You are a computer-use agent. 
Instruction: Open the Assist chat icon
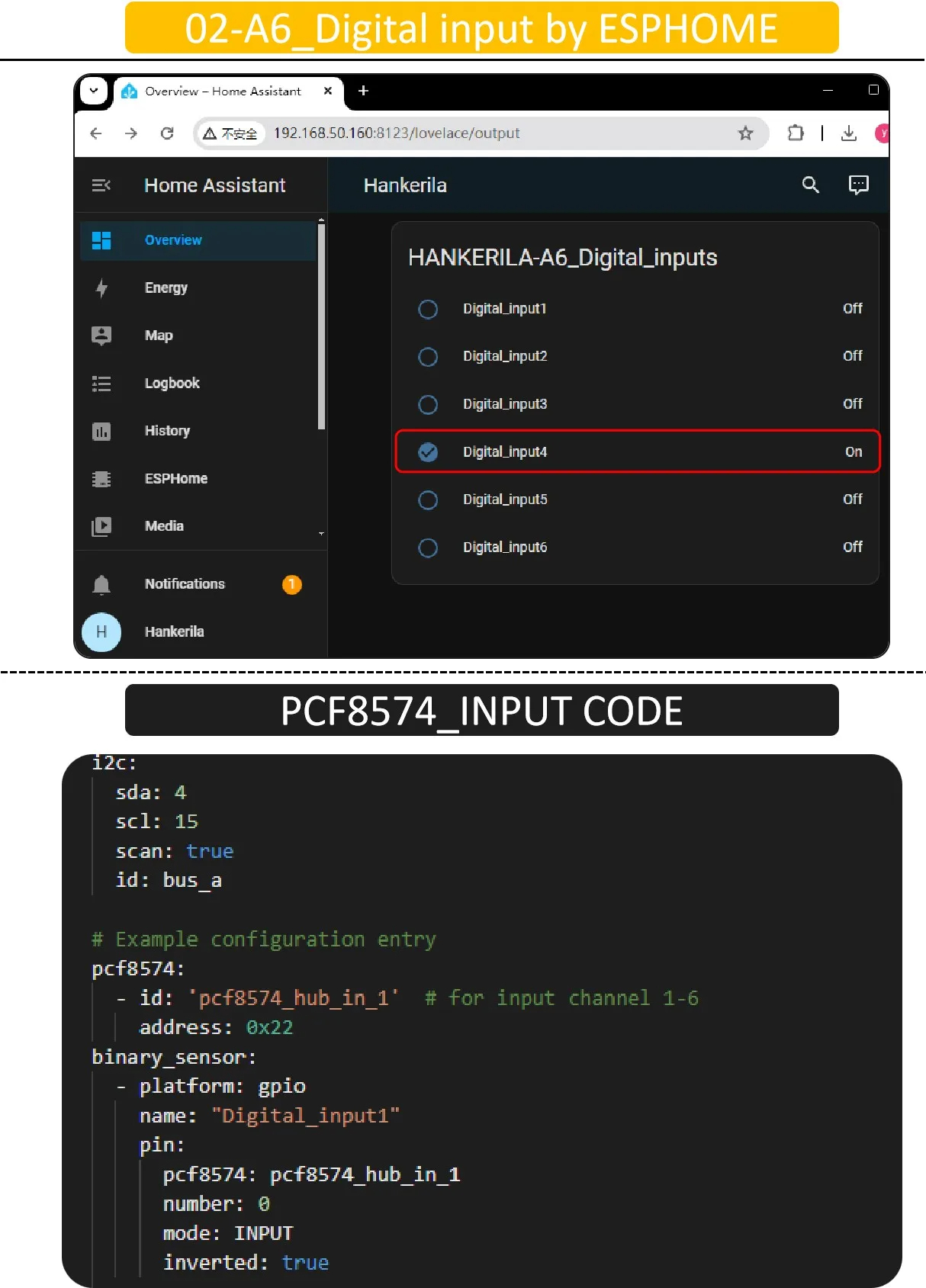point(859,185)
